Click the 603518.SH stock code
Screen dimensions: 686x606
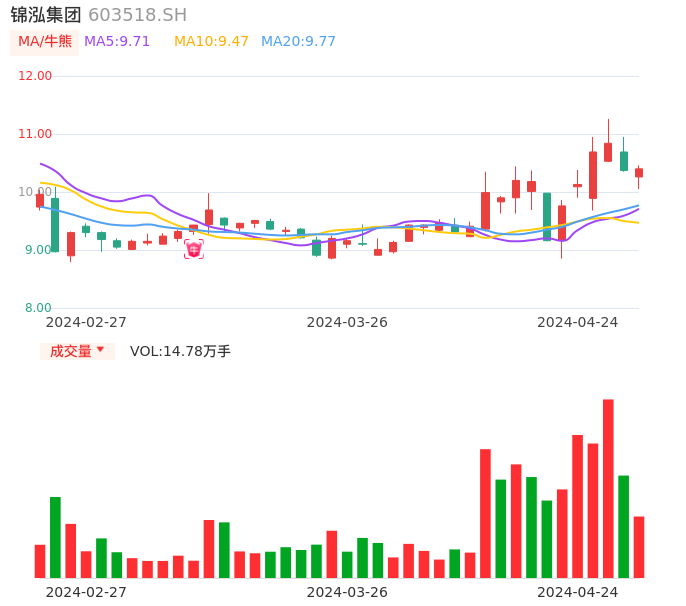point(137,15)
